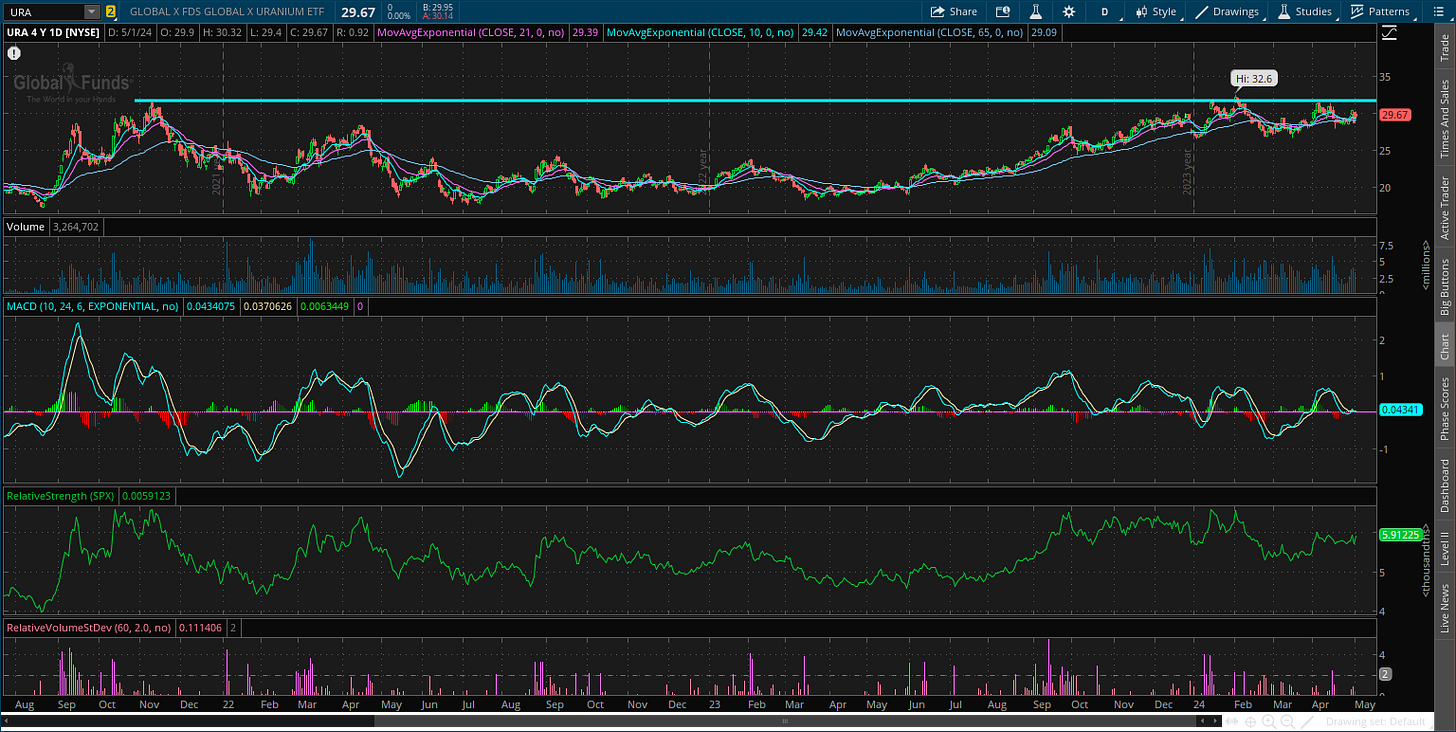Open the quick quote details icon
The height and width of the screenshot is (732, 1456).
tap(1003, 12)
